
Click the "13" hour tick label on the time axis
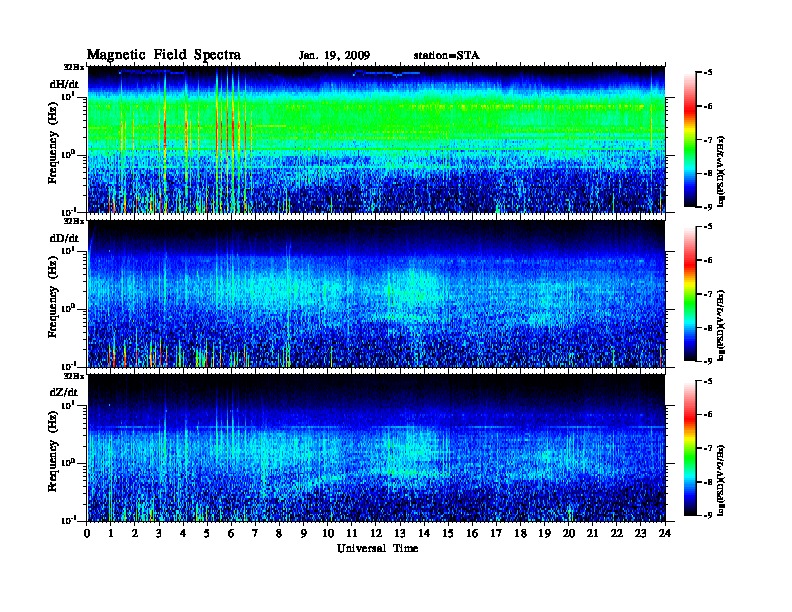[x=400, y=534]
